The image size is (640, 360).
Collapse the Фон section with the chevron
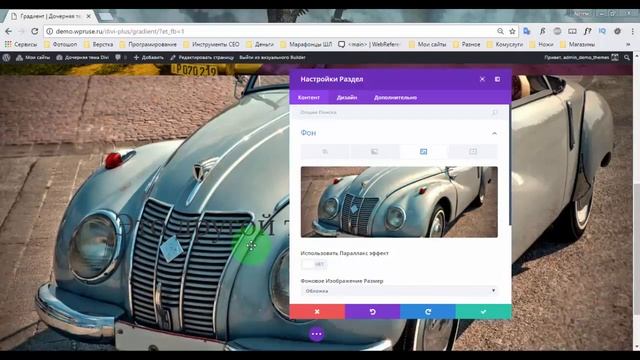point(494,133)
